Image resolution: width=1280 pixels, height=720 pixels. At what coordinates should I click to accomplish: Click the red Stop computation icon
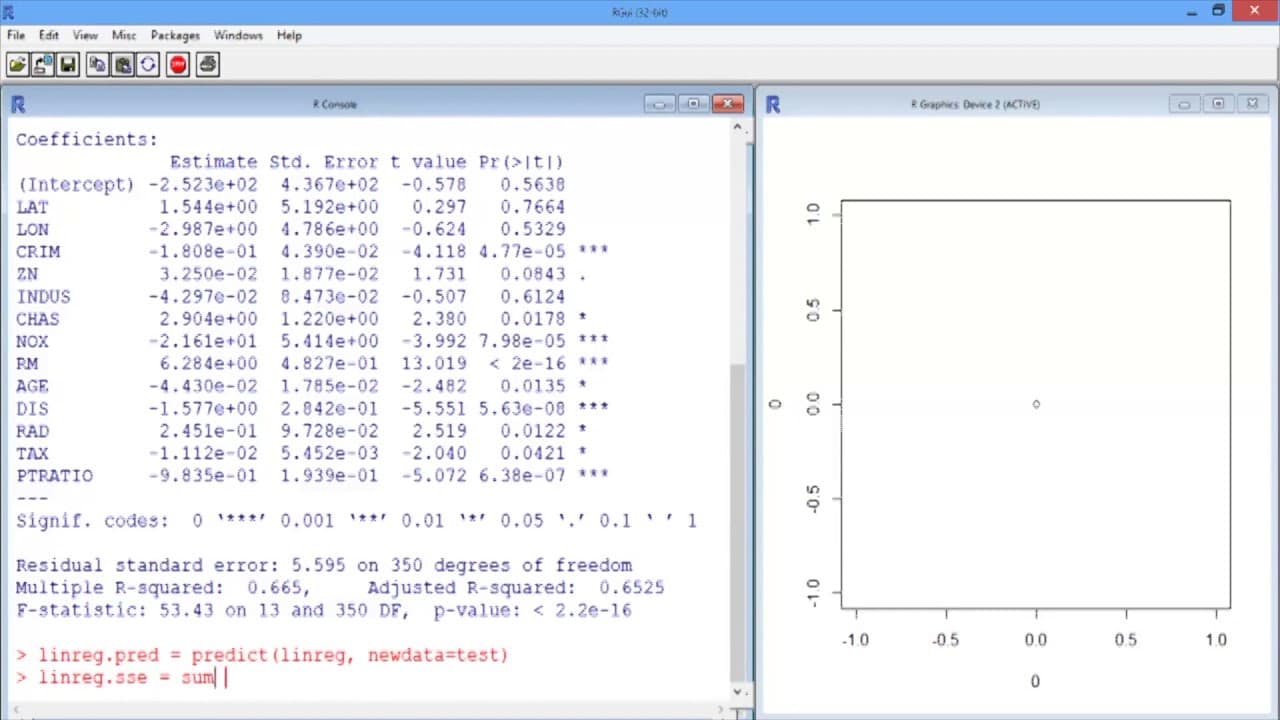click(178, 65)
